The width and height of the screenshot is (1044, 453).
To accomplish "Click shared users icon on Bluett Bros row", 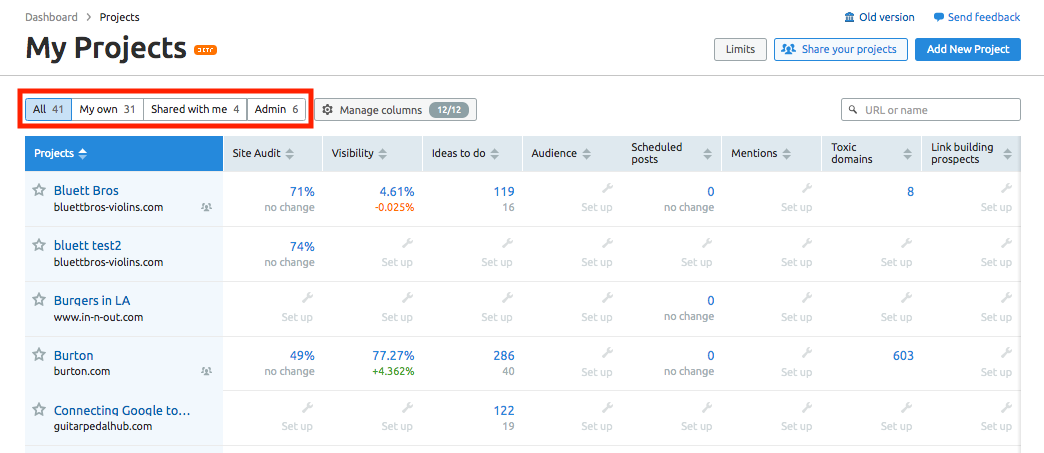I will coord(206,207).
